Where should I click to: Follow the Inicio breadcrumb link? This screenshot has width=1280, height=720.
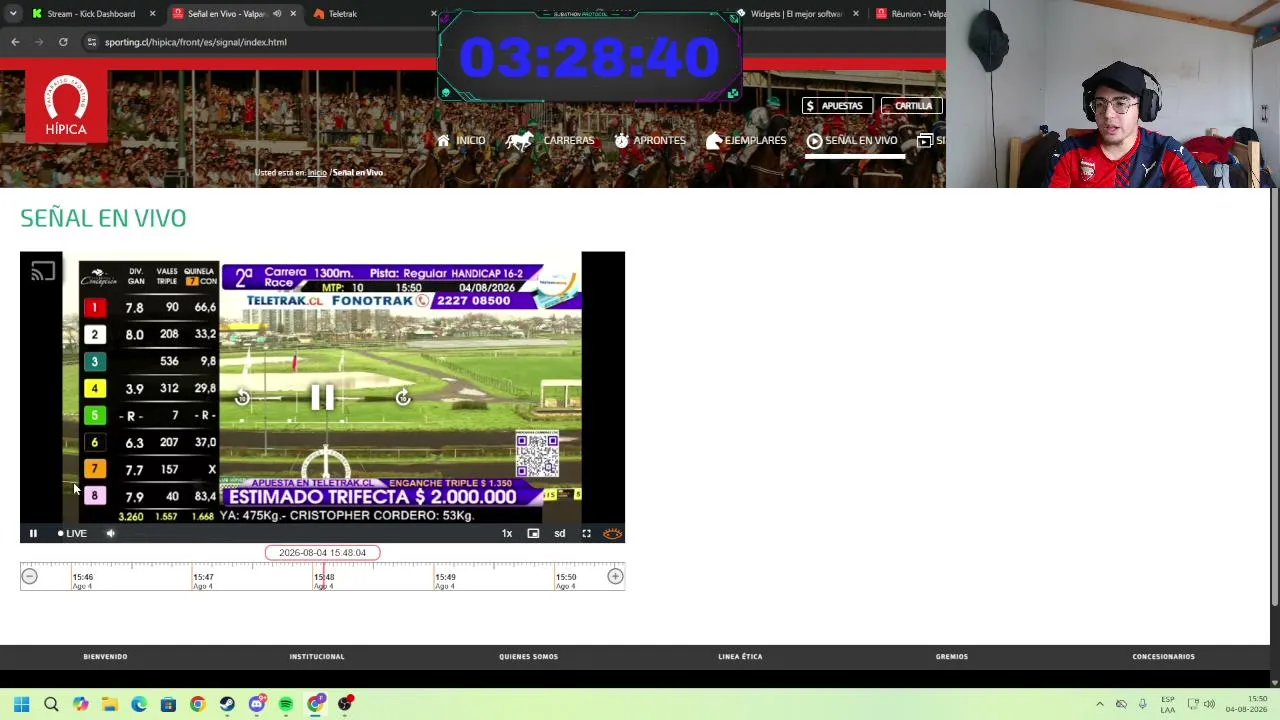[317, 173]
